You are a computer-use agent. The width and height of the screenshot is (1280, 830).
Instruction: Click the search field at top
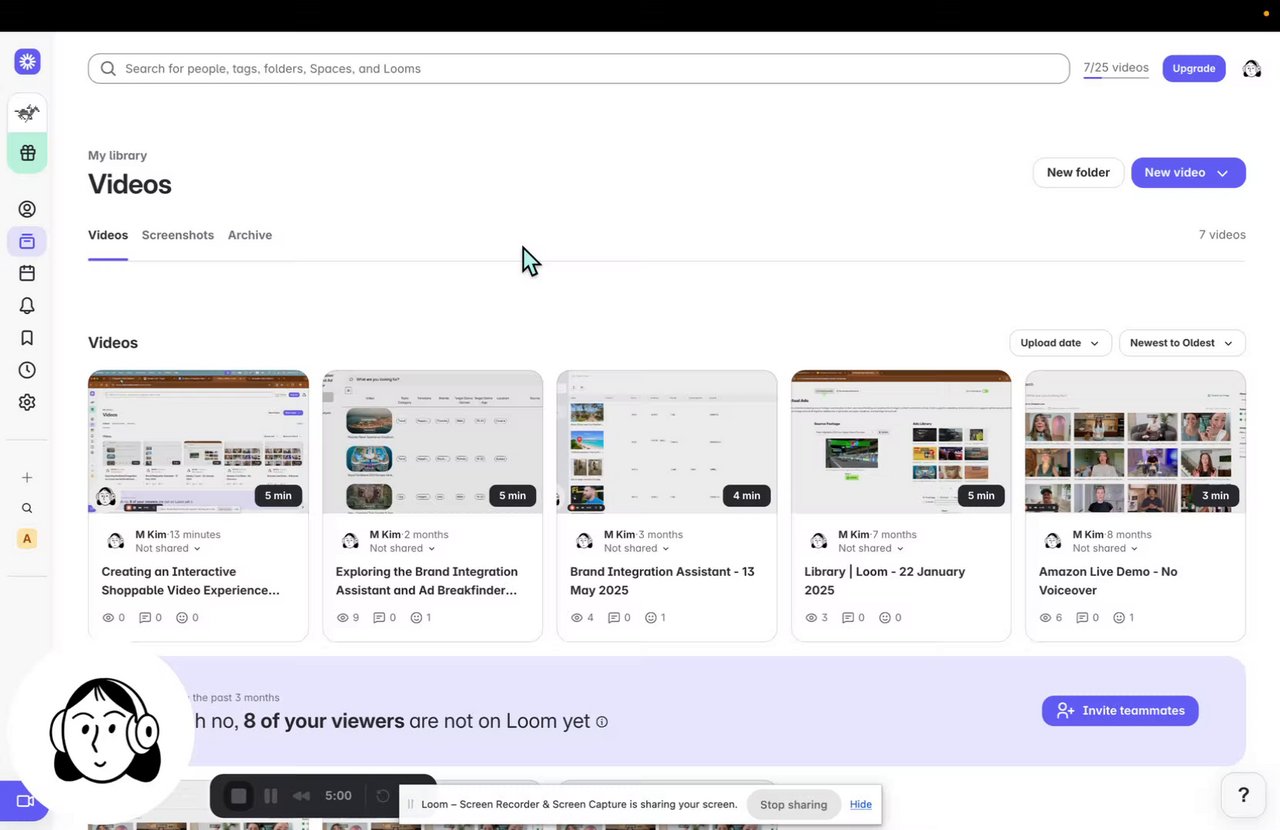click(579, 69)
